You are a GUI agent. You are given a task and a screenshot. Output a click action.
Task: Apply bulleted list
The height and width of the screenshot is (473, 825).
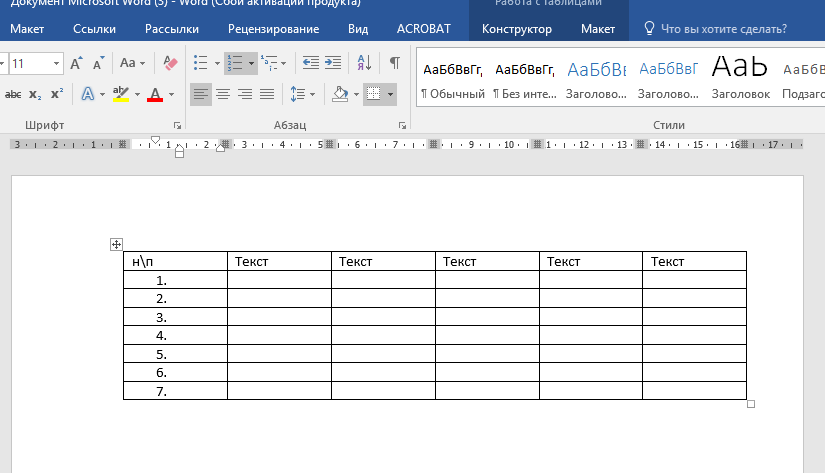point(200,63)
